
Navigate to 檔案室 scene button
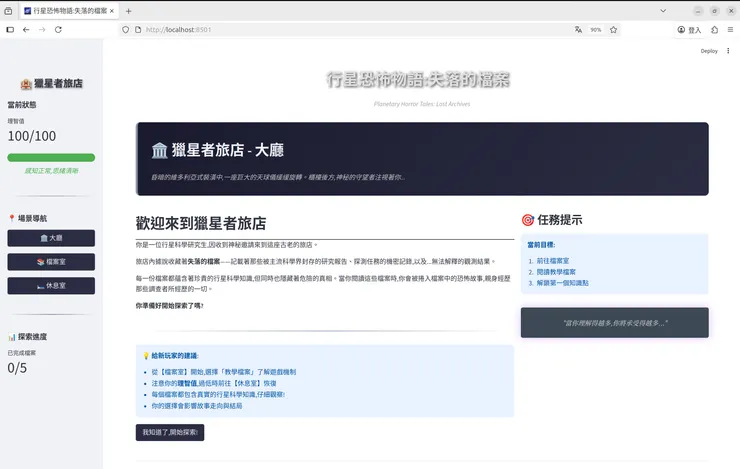(x=51, y=262)
